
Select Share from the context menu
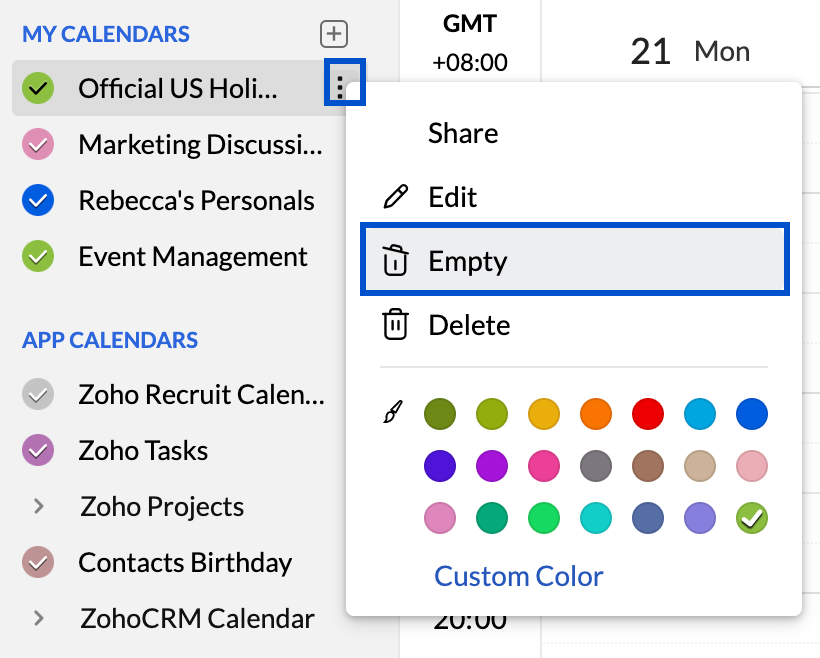tap(463, 133)
